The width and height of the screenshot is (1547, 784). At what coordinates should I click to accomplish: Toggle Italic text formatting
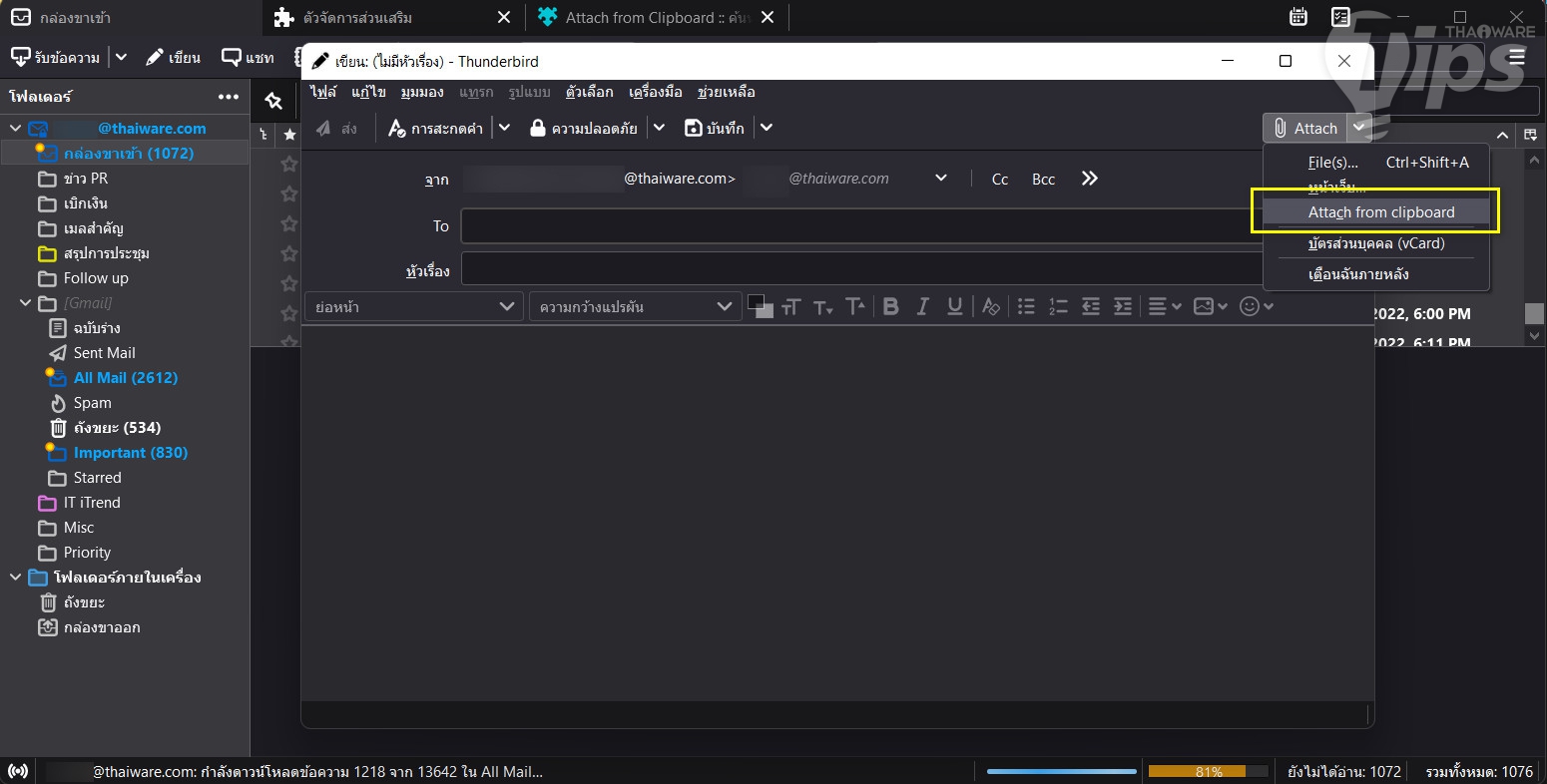pyautogui.click(x=923, y=307)
